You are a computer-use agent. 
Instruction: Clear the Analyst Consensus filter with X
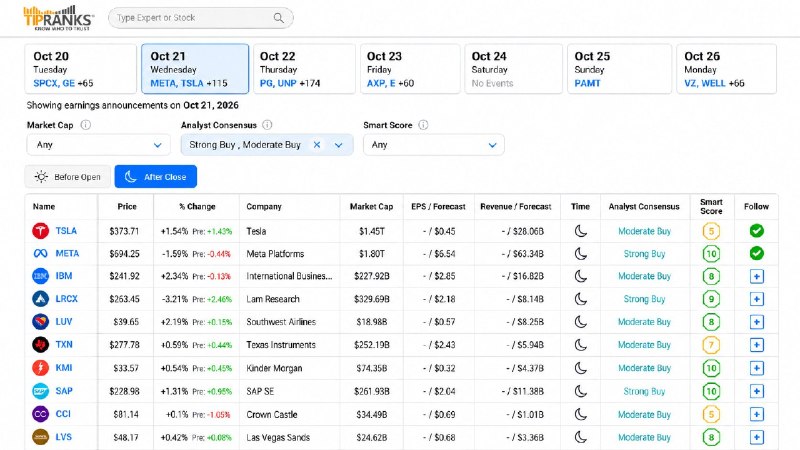point(317,145)
